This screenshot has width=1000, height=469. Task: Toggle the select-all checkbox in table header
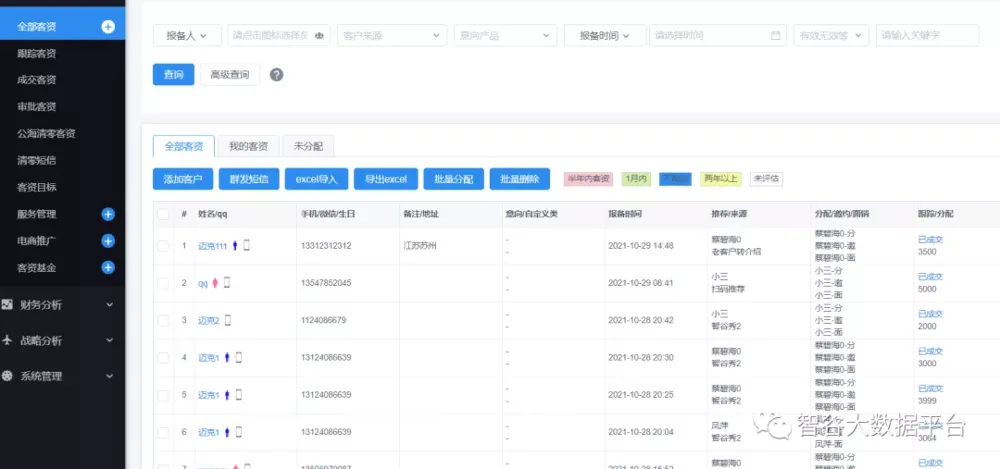click(163, 214)
